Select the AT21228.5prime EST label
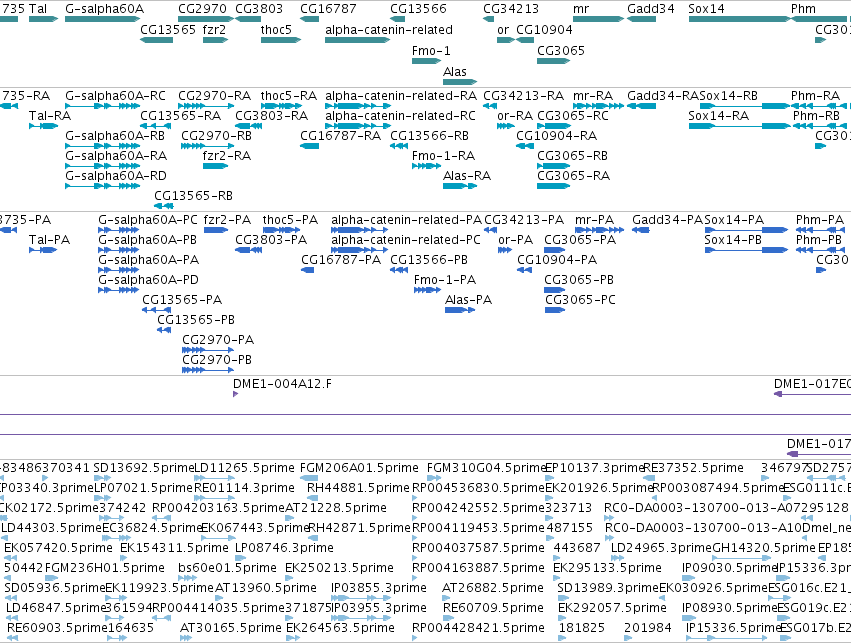Image resolution: width=851 pixels, height=643 pixels. [x=336, y=508]
